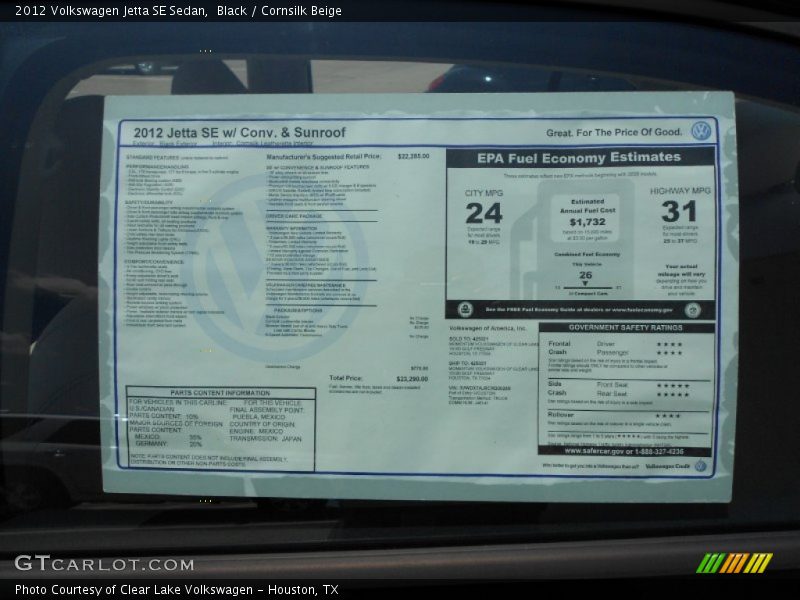
Task: Click the DOT seal left of the fuel economy guide banner
Action: pos(465,308)
